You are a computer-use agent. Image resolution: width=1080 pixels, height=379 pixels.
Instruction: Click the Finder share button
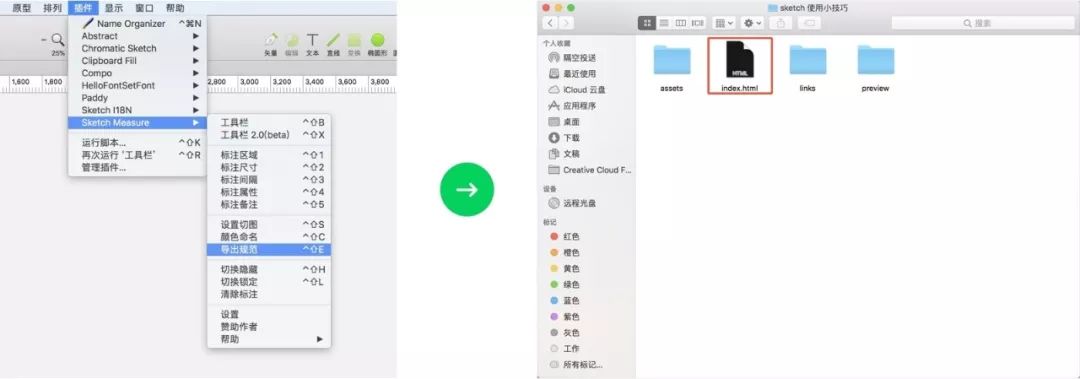coord(780,23)
